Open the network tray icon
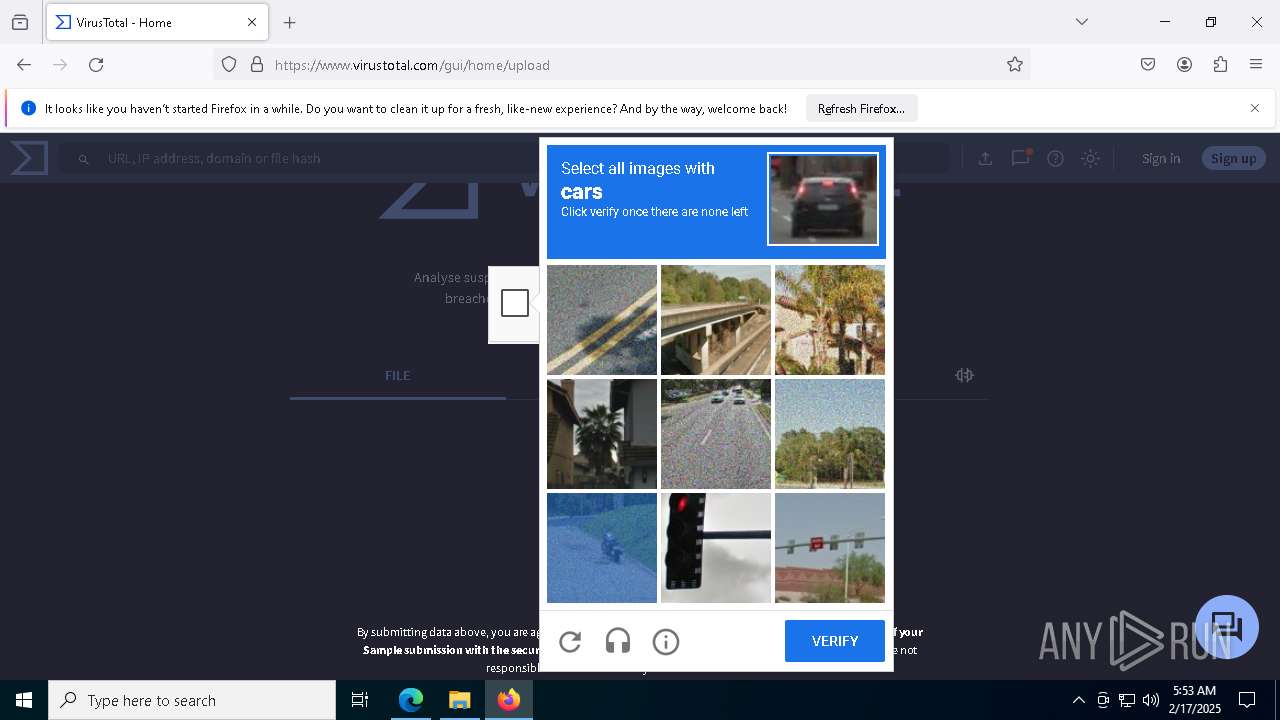The width and height of the screenshot is (1280, 720). [x=1127, y=700]
